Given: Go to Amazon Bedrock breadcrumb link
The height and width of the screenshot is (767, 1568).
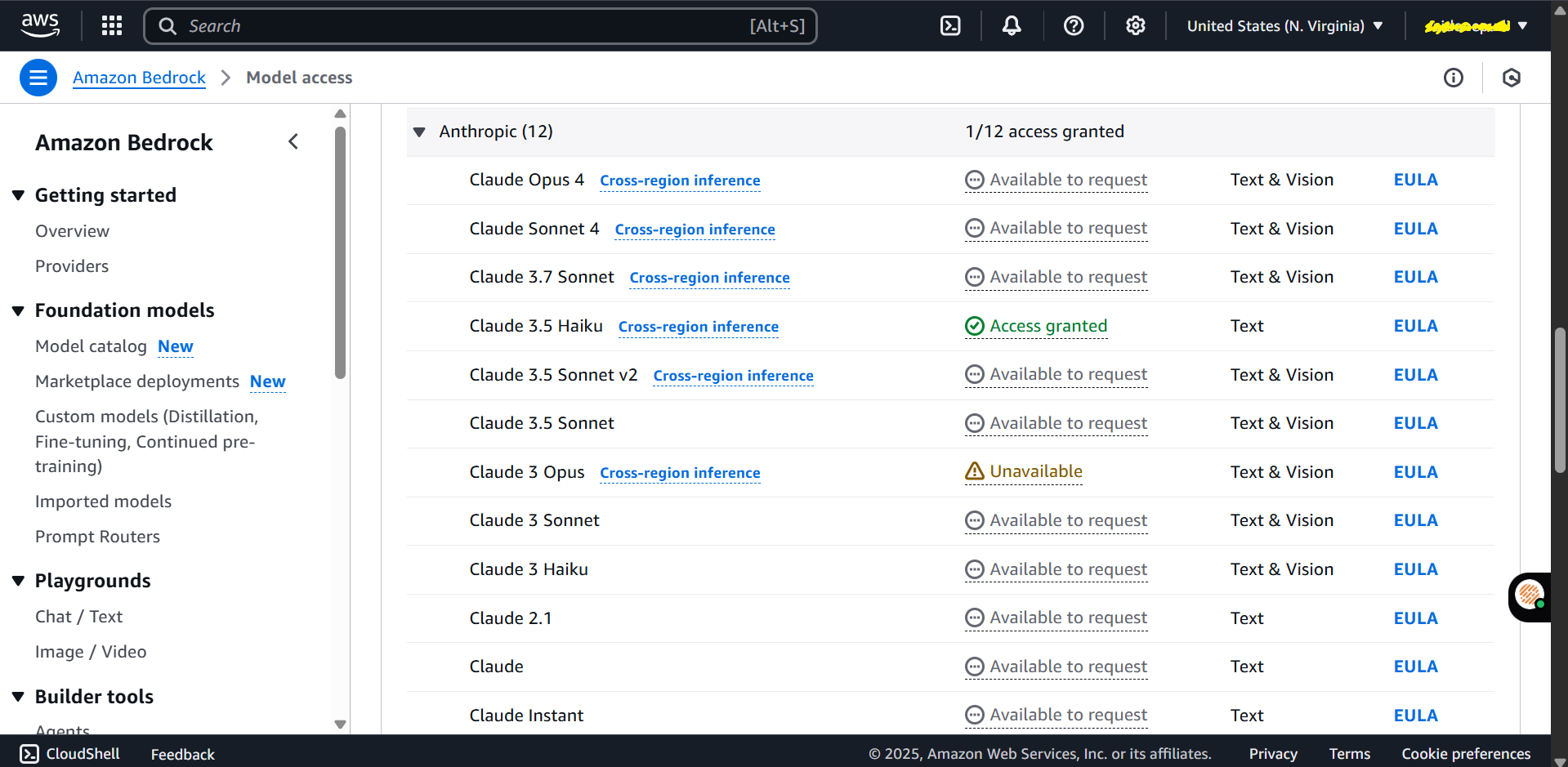Looking at the screenshot, I should [x=139, y=78].
